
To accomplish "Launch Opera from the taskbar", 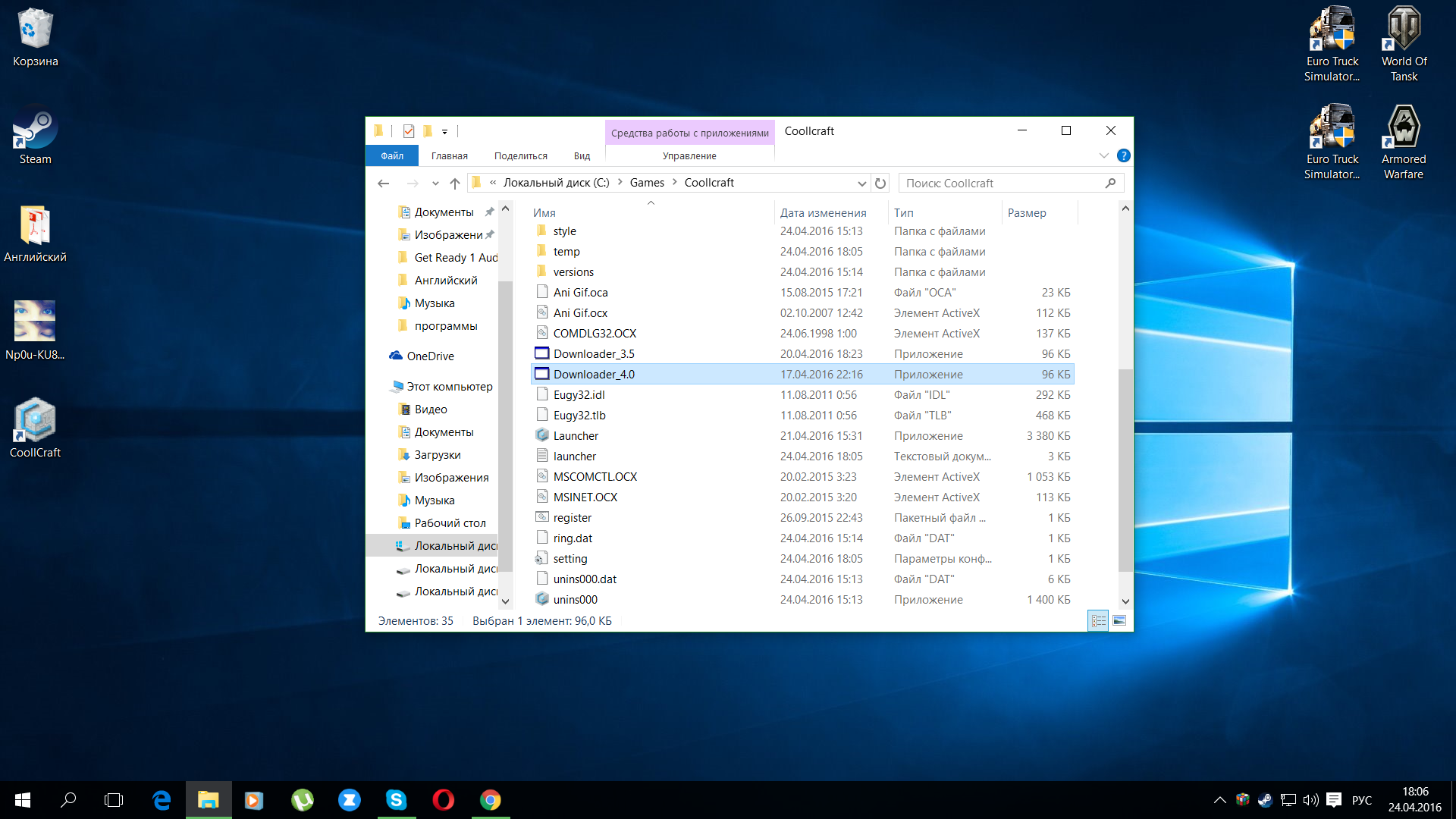I will pos(444,800).
